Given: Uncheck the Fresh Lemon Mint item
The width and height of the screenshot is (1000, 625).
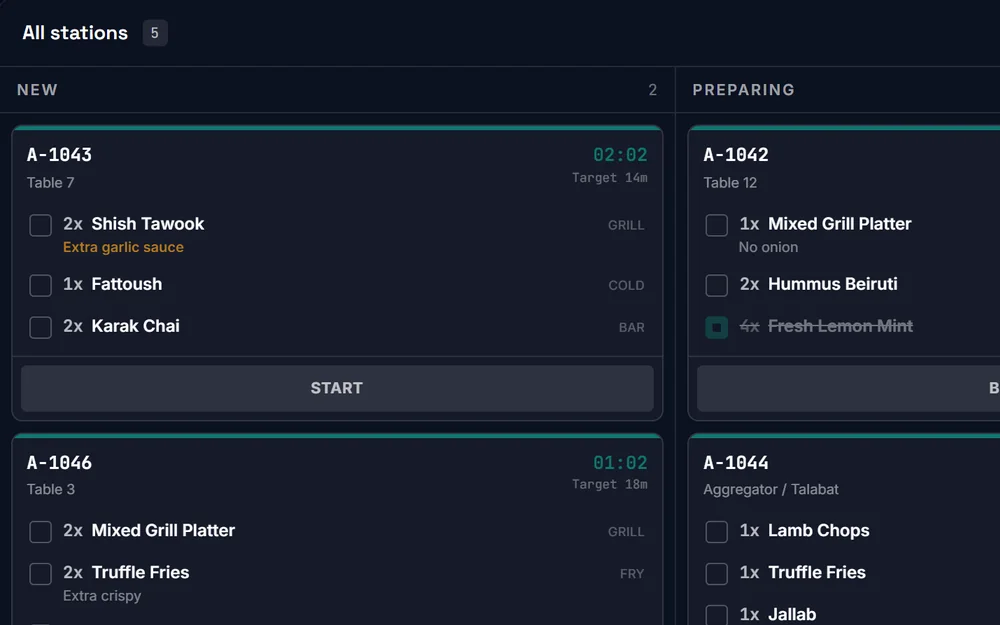Looking at the screenshot, I should (716, 327).
